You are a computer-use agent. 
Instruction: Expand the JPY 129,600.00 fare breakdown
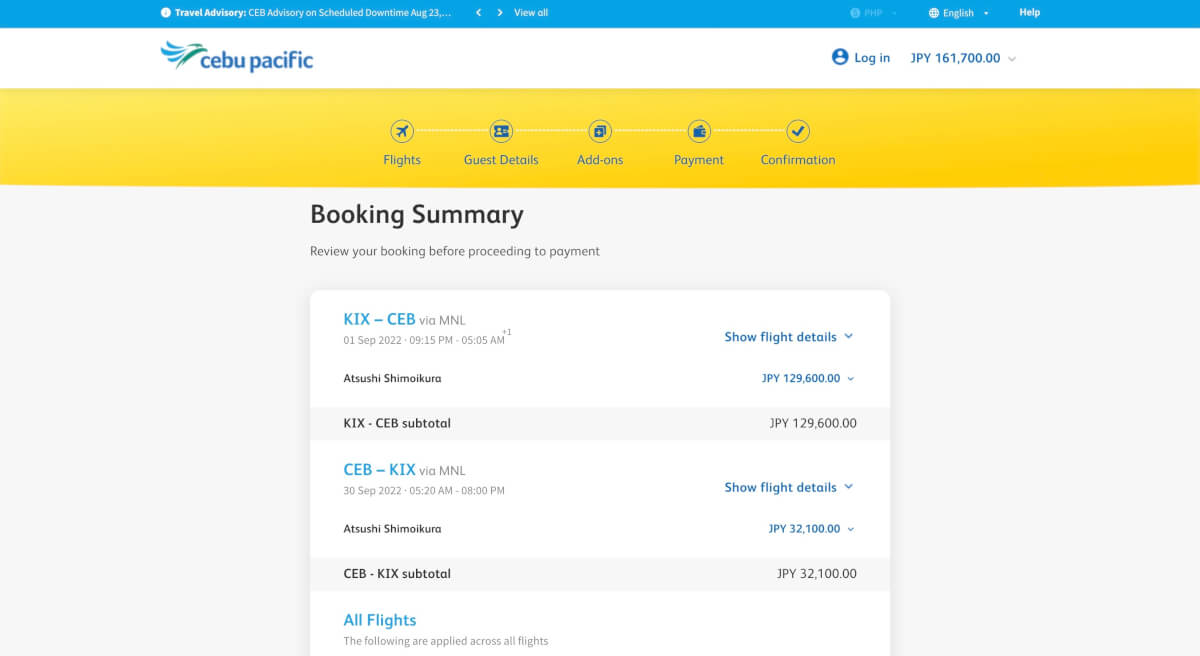tap(808, 379)
